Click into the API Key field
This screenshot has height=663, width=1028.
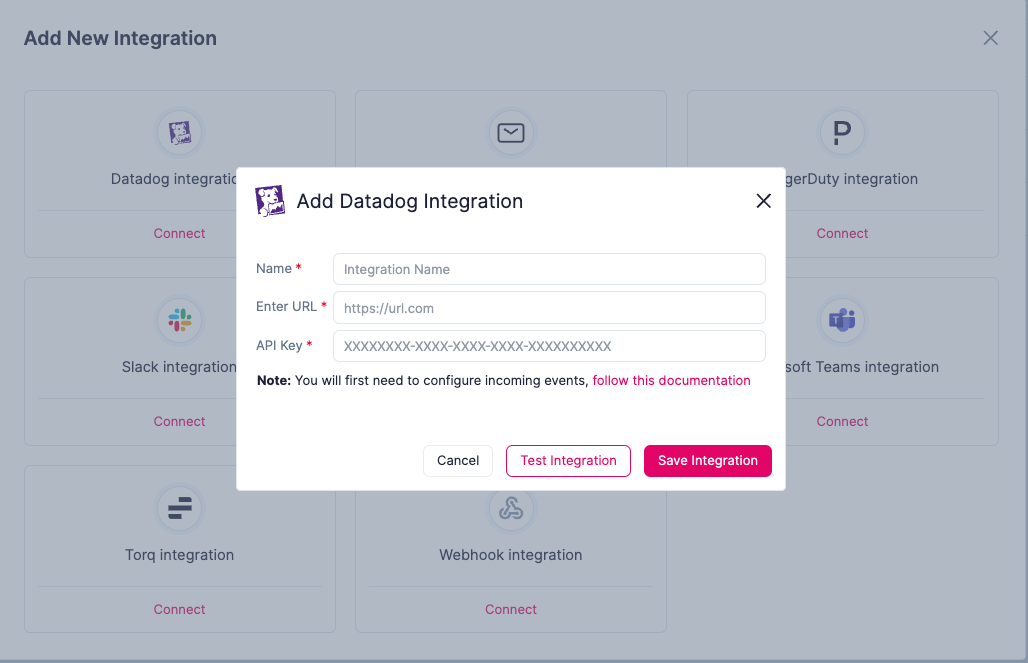(x=549, y=346)
